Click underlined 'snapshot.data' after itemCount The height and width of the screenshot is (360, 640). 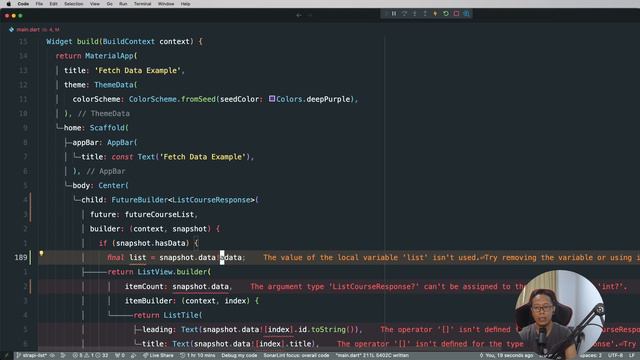[200, 287]
